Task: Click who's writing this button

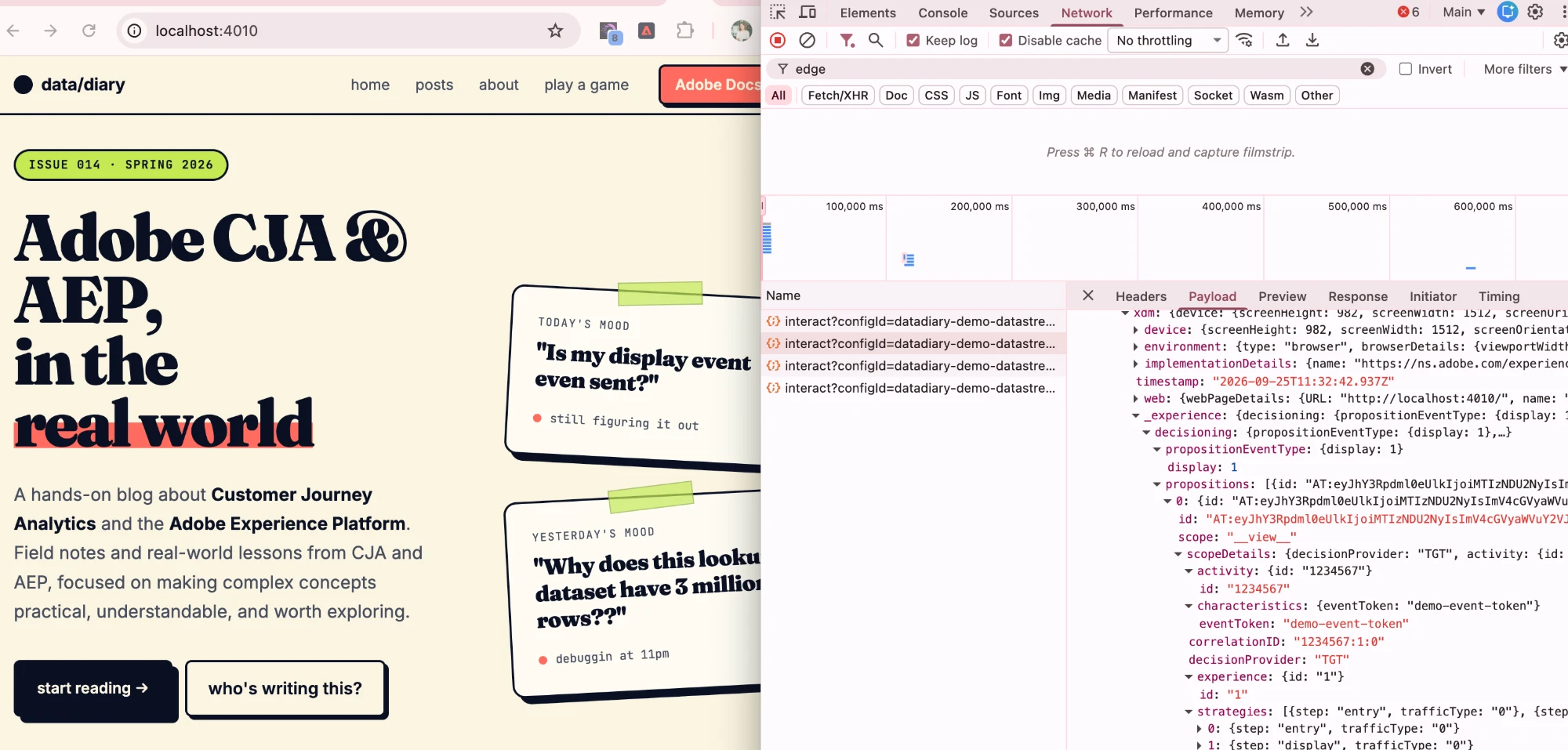Action: (x=285, y=689)
